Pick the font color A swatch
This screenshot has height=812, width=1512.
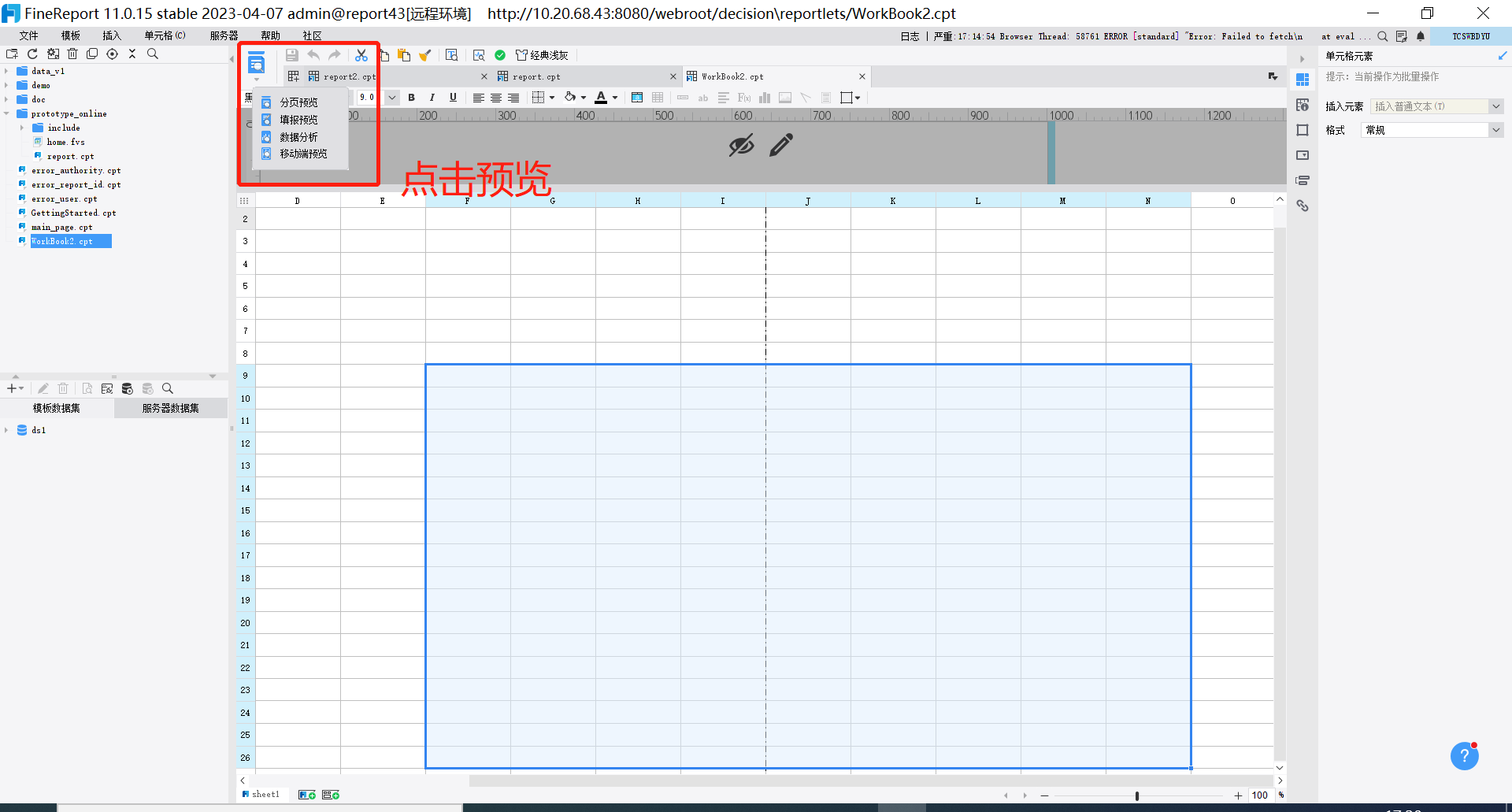pos(601,98)
